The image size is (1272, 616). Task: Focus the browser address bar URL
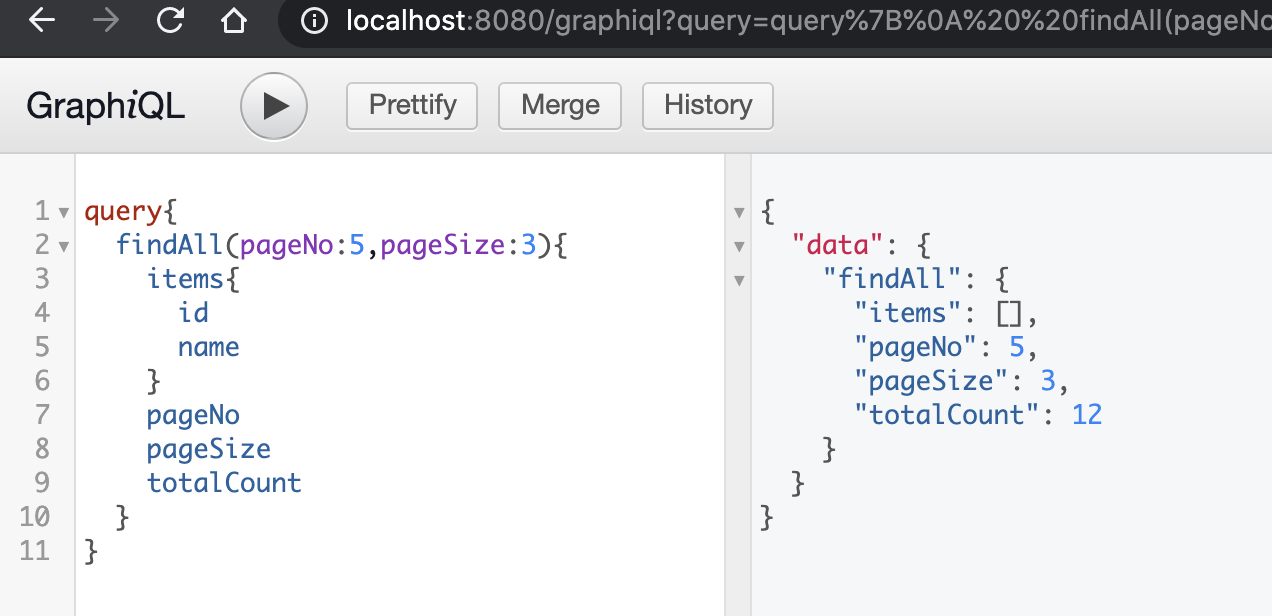pos(800,20)
